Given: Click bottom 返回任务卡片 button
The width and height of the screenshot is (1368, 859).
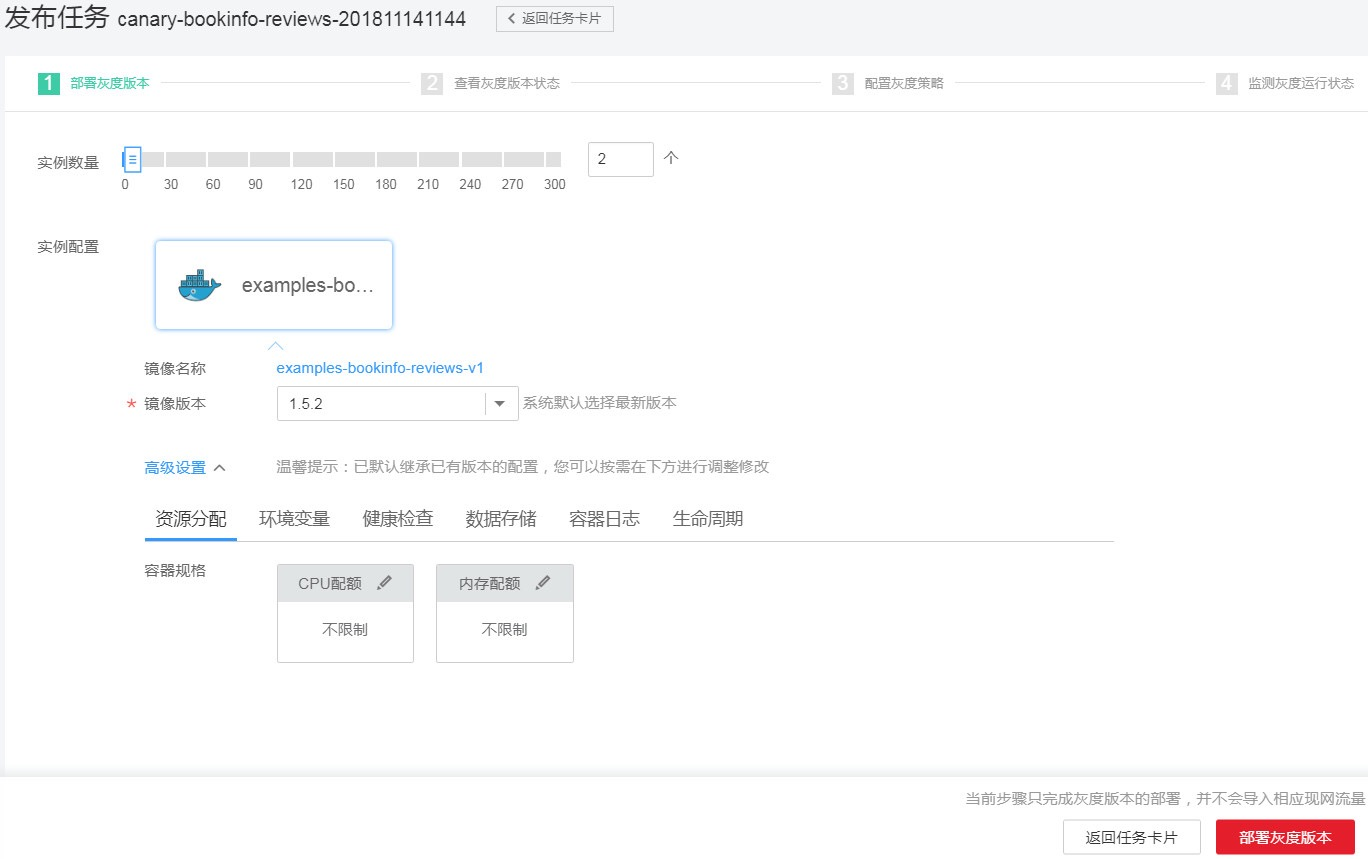Looking at the screenshot, I should pos(1132,838).
